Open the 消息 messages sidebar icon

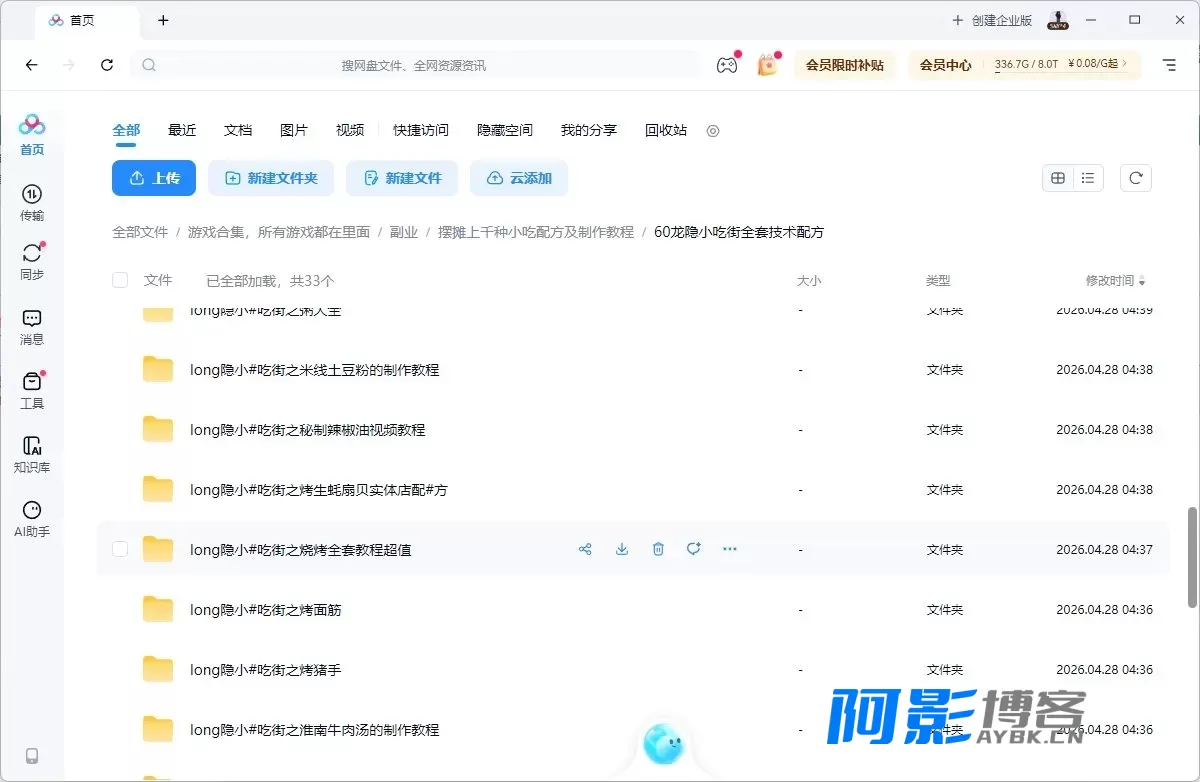[x=32, y=326]
